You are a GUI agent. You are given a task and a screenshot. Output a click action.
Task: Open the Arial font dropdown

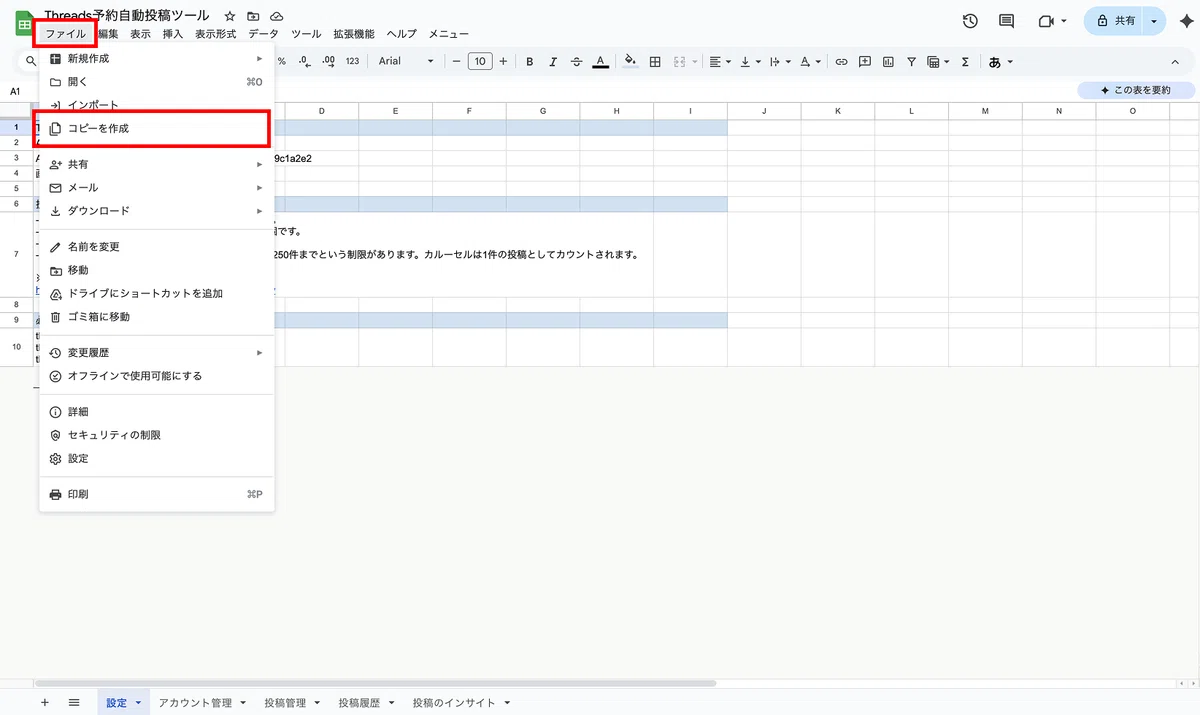tap(406, 61)
